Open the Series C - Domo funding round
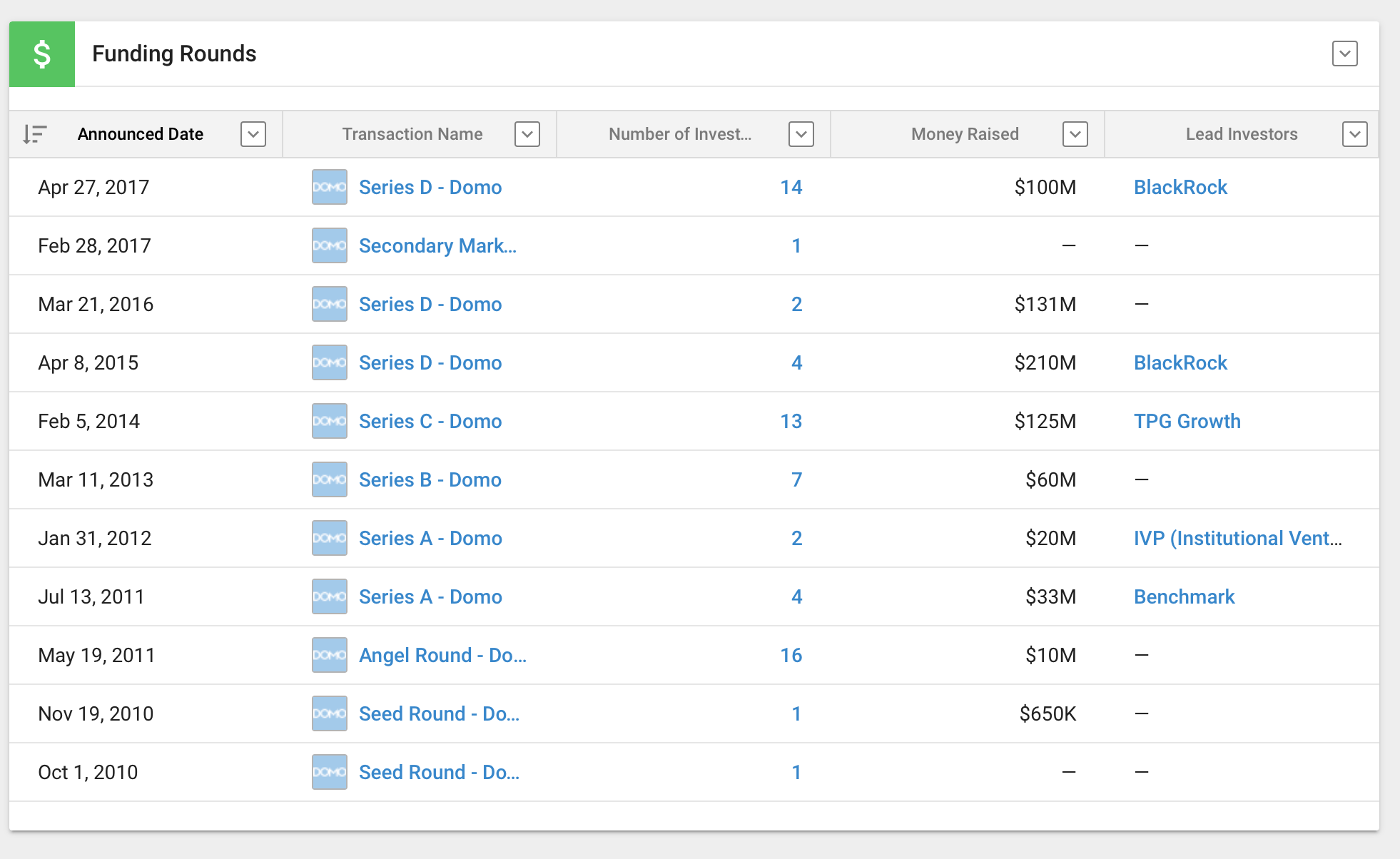 pos(430,421)
